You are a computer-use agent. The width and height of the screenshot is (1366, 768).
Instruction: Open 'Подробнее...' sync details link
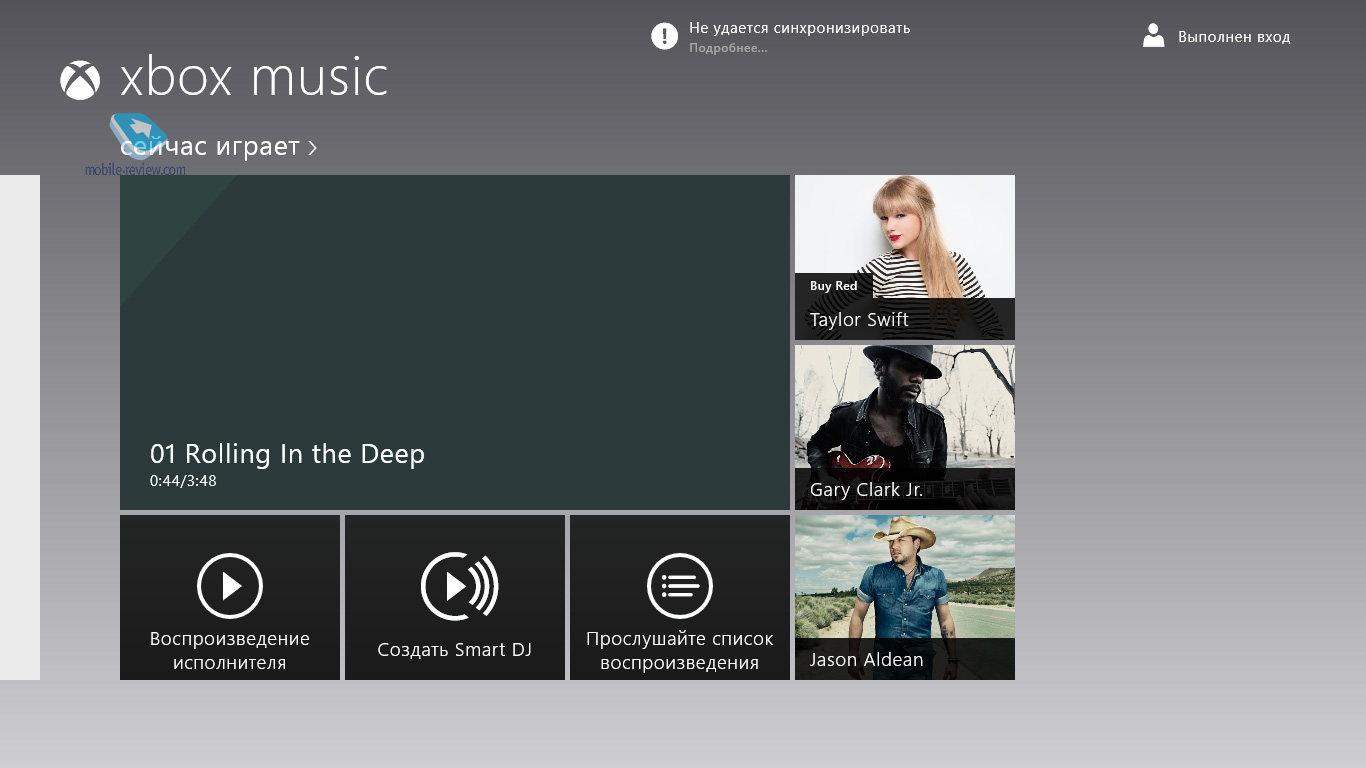point(728,48)
